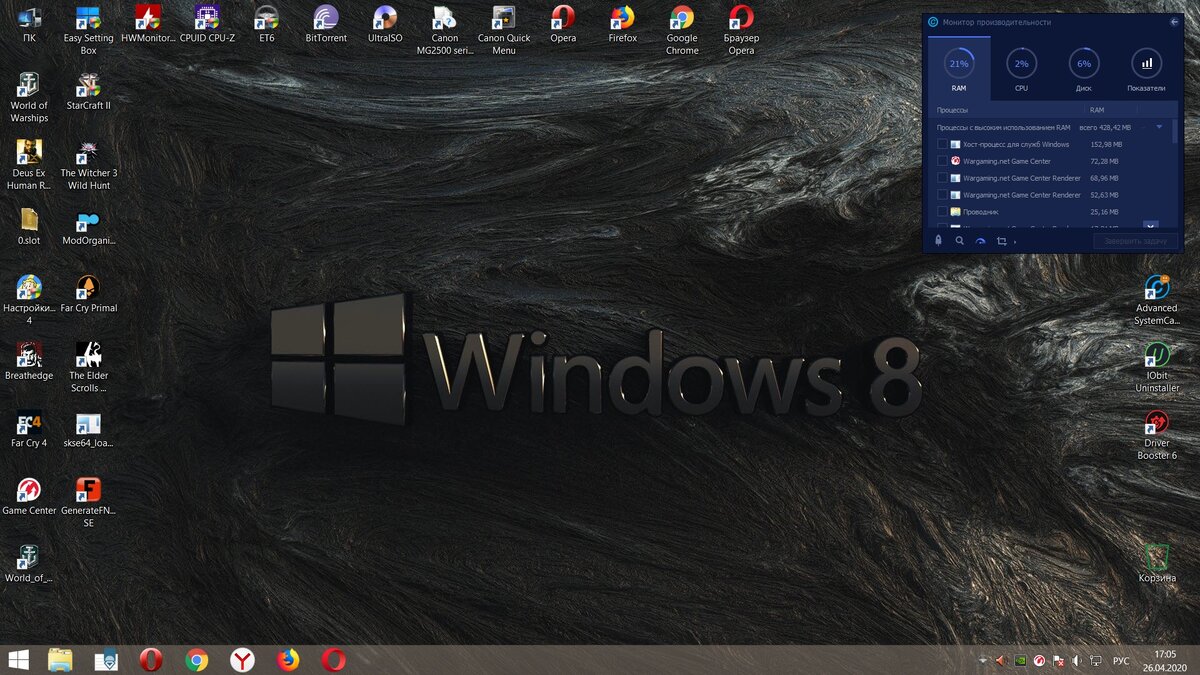Click the magnifier icon in monitor toolbar
The height and width of the screenshot is (675, 1200).
[959, 241]
